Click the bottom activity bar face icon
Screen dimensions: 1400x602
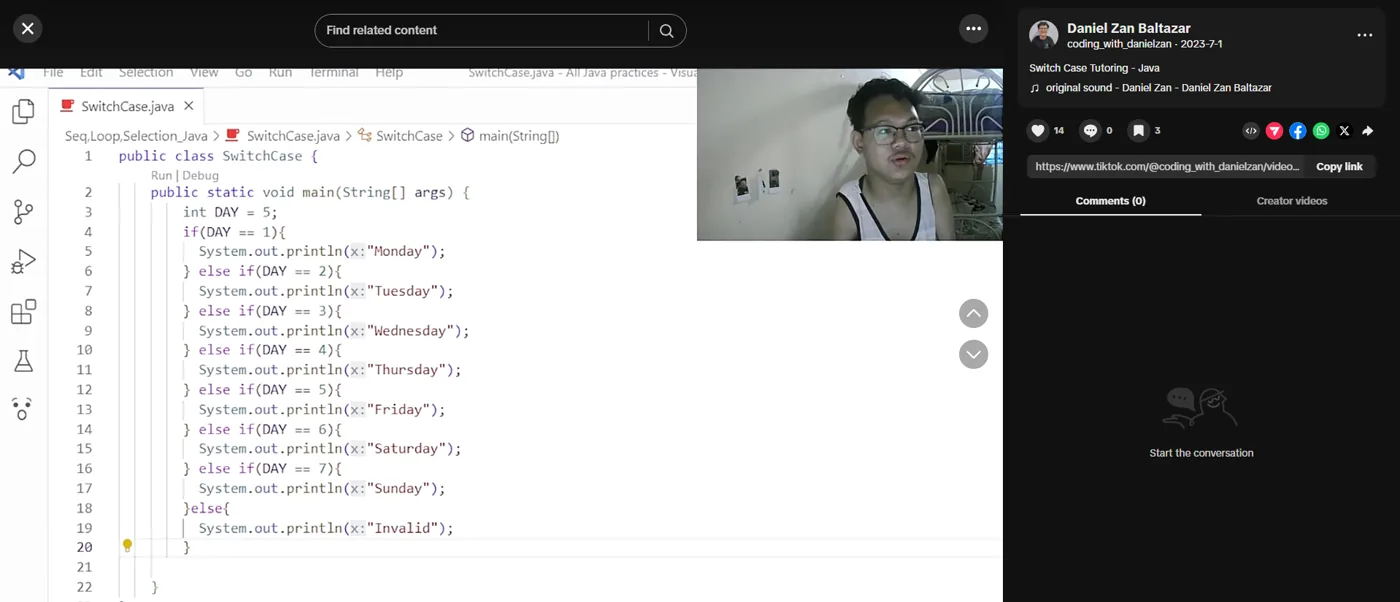coord(22,409)
